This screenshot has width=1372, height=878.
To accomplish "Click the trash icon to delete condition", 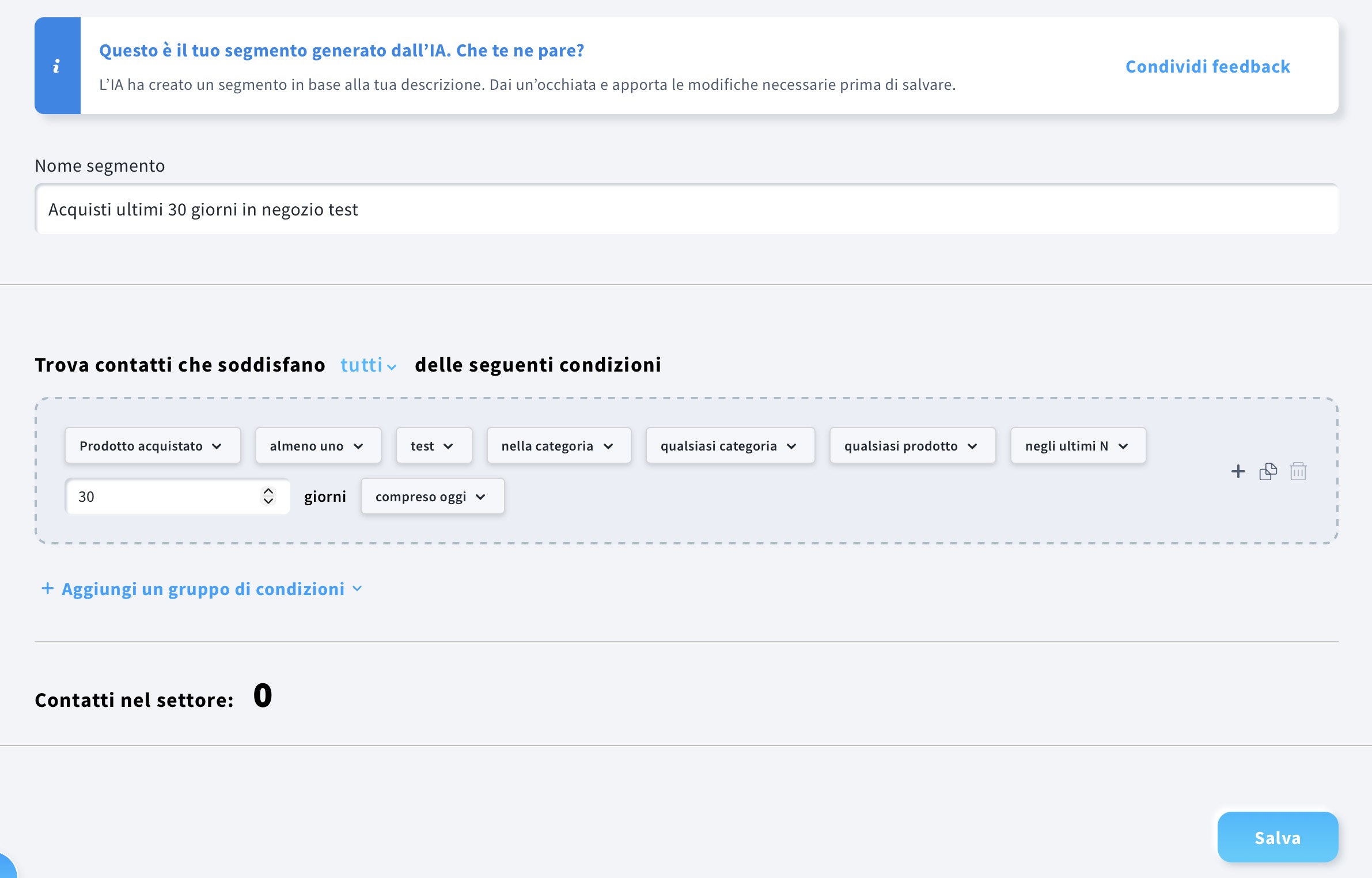I will click(1298, 471).
